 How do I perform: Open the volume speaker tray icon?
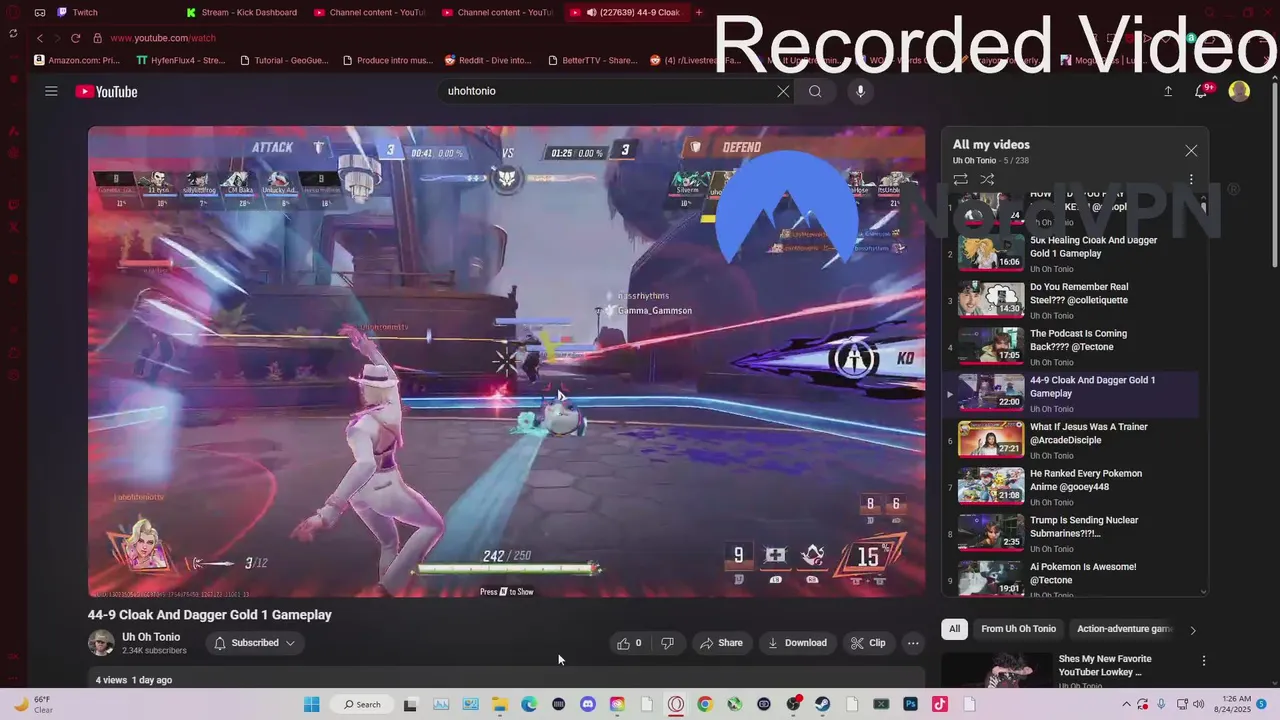coord(1199,704)
